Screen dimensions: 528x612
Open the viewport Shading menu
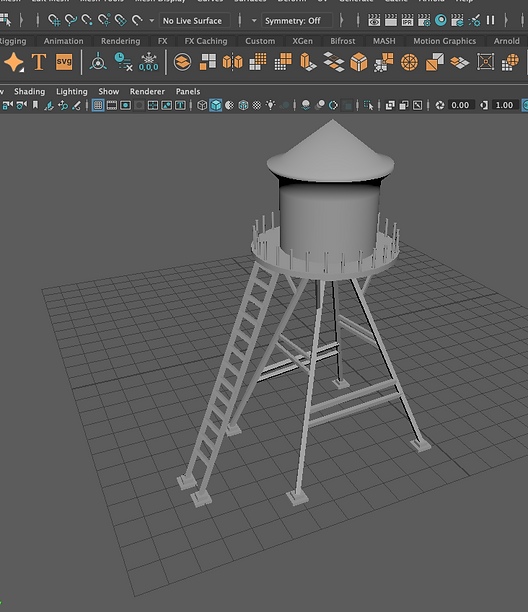click(x=30, y=91)
